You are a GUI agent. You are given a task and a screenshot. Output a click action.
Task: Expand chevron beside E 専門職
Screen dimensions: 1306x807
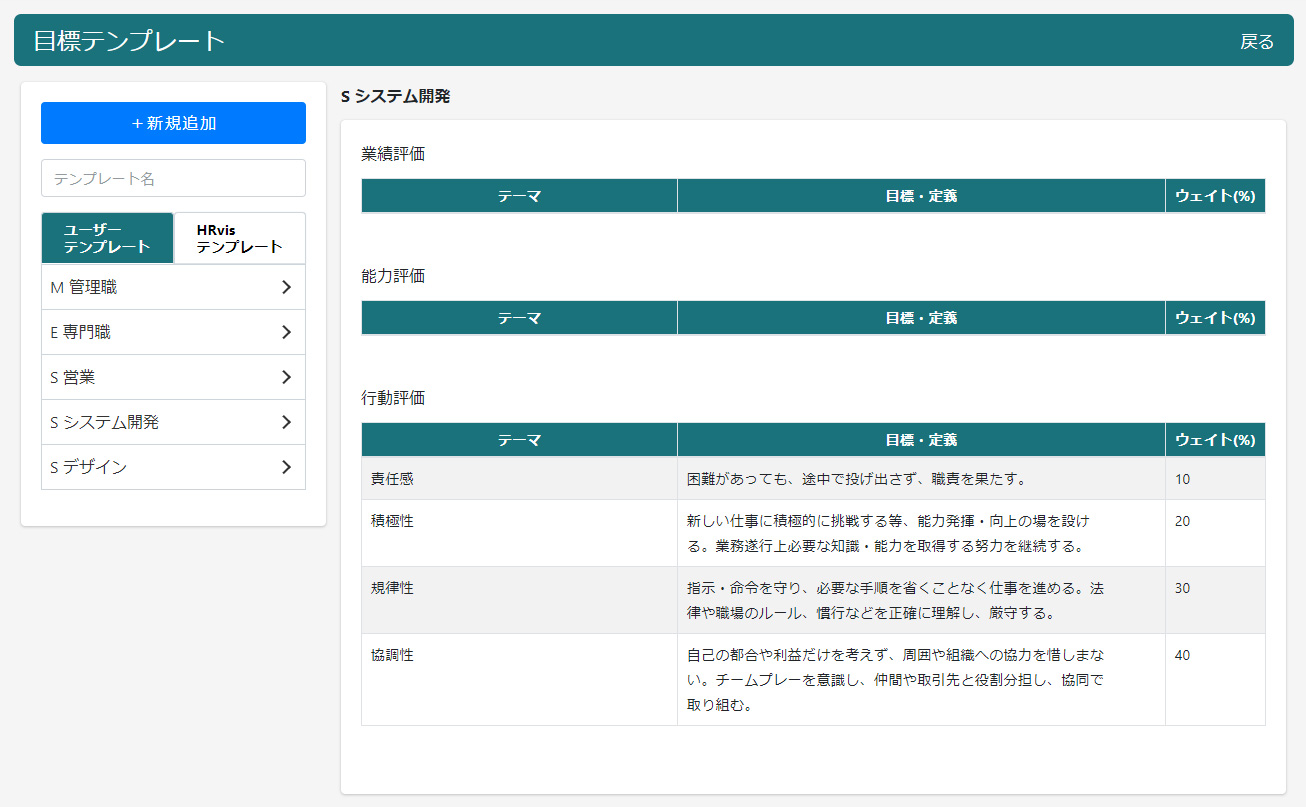click(x=286, y=332)
